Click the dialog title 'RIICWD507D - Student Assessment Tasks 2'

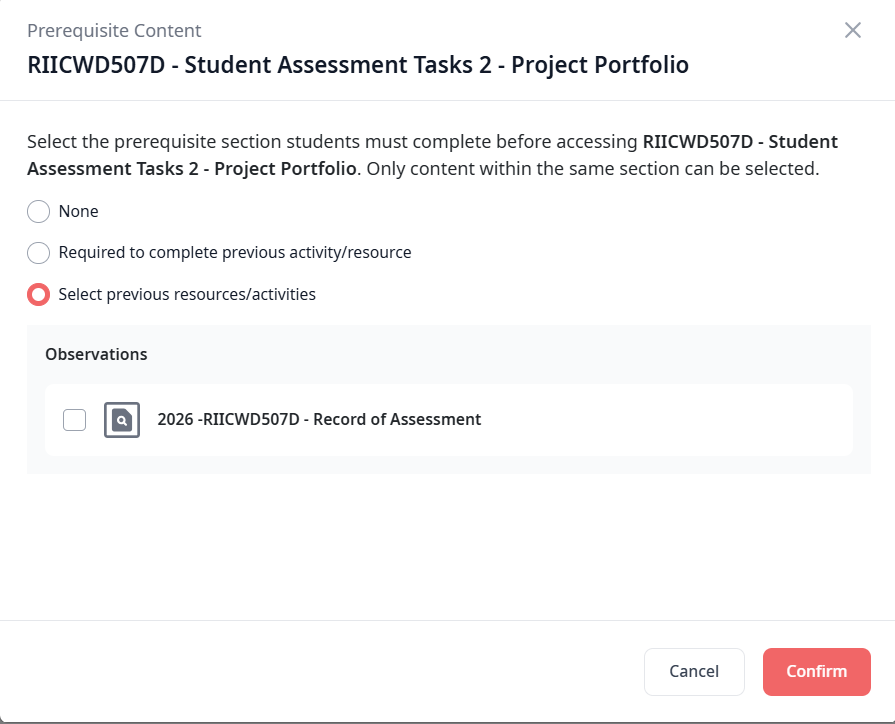358,65
